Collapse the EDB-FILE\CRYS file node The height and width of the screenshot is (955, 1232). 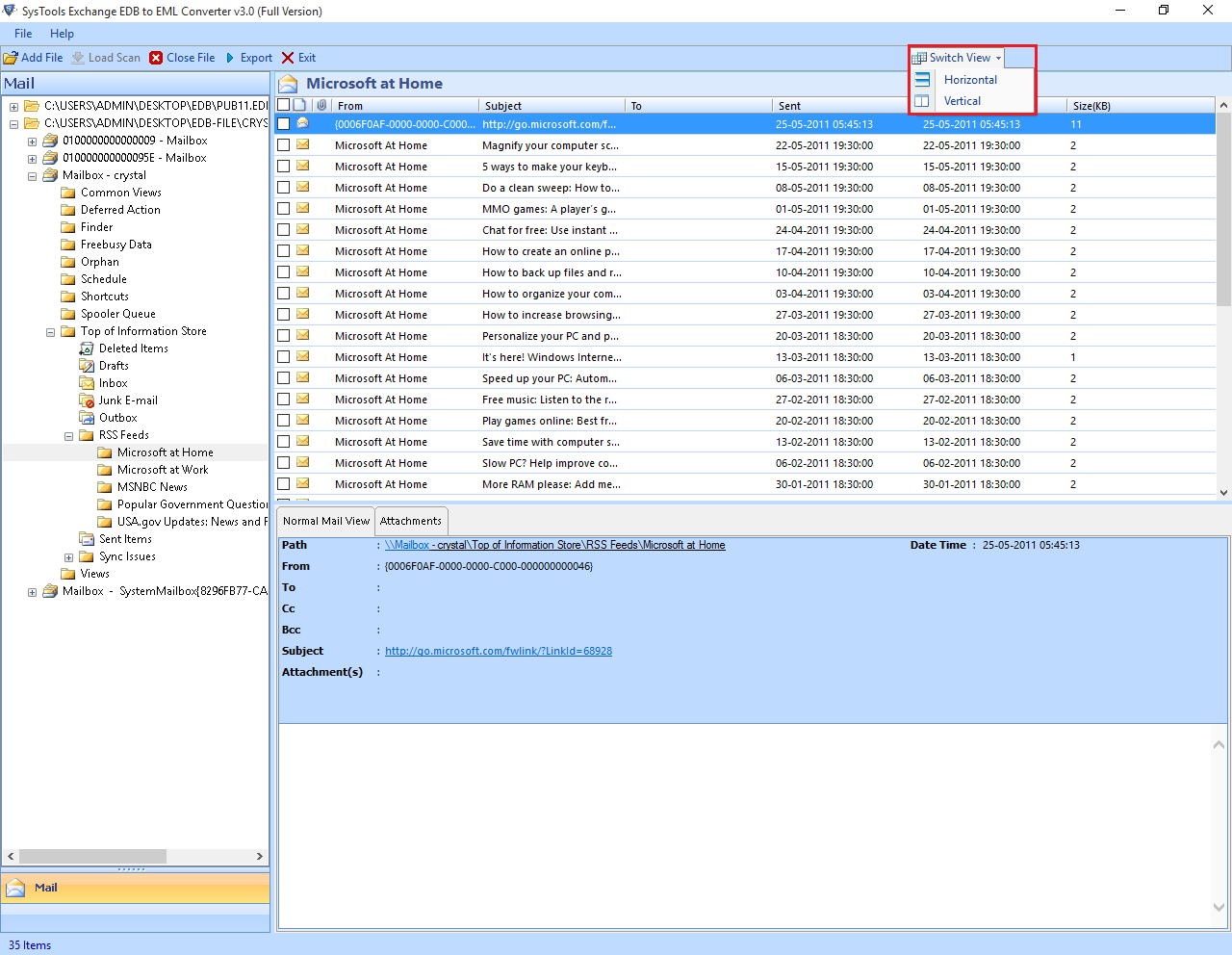click(x=13, y=124)
